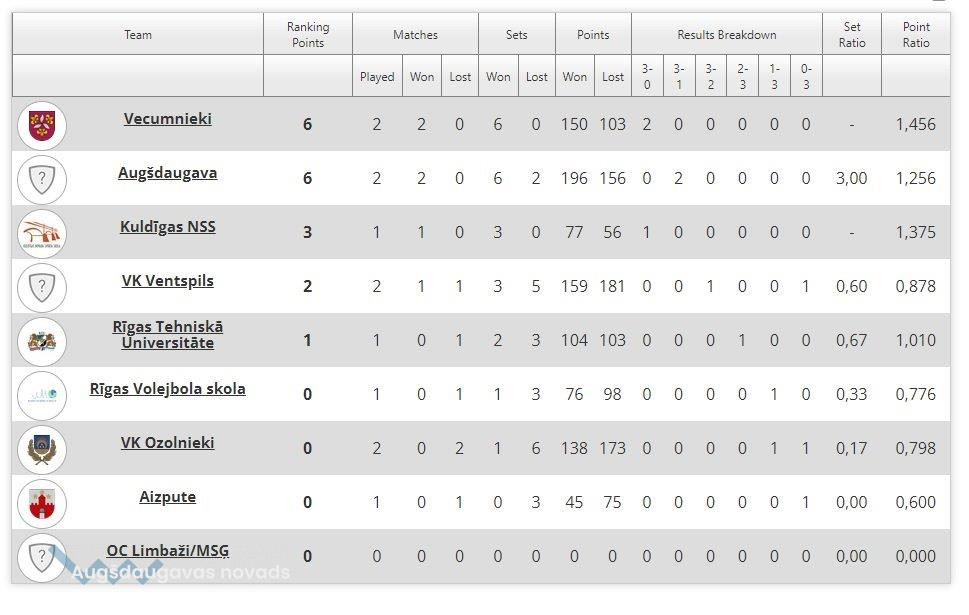The width and height of the screenshot is (969, 615).
Task: Follow the VK Ozolnieki team link
Action: [168, 442]
